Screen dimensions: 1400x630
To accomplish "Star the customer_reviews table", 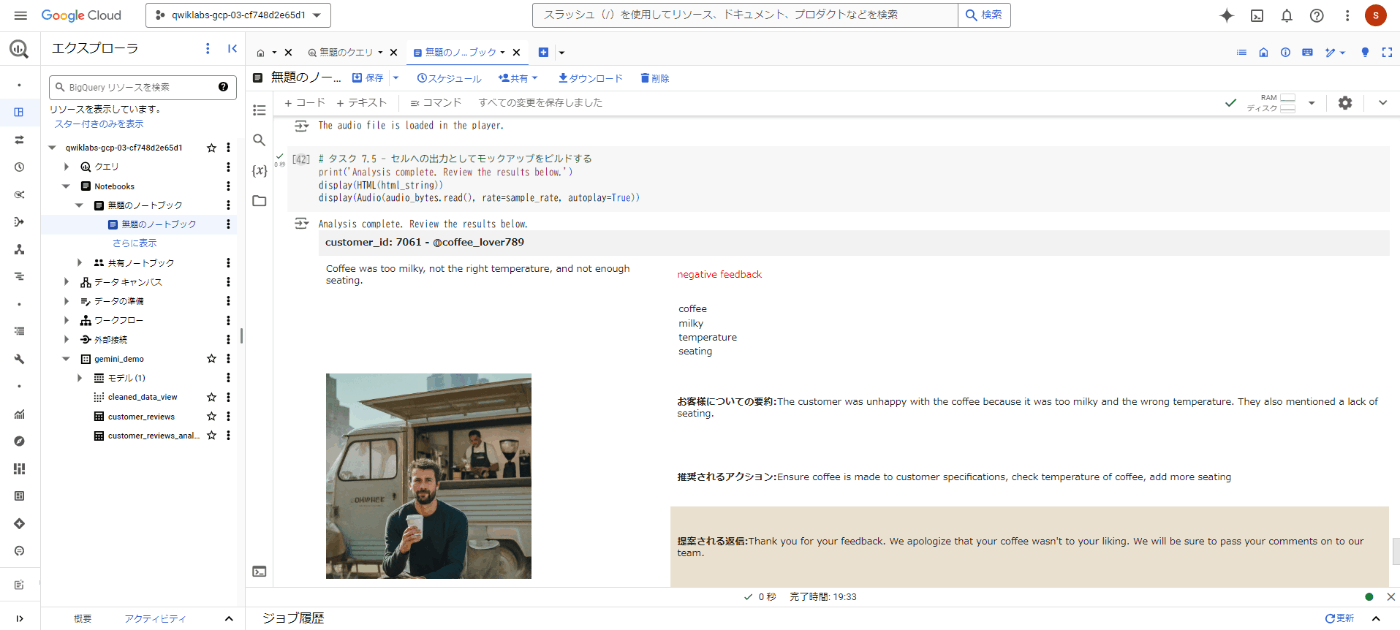I will tap(211, 416).
